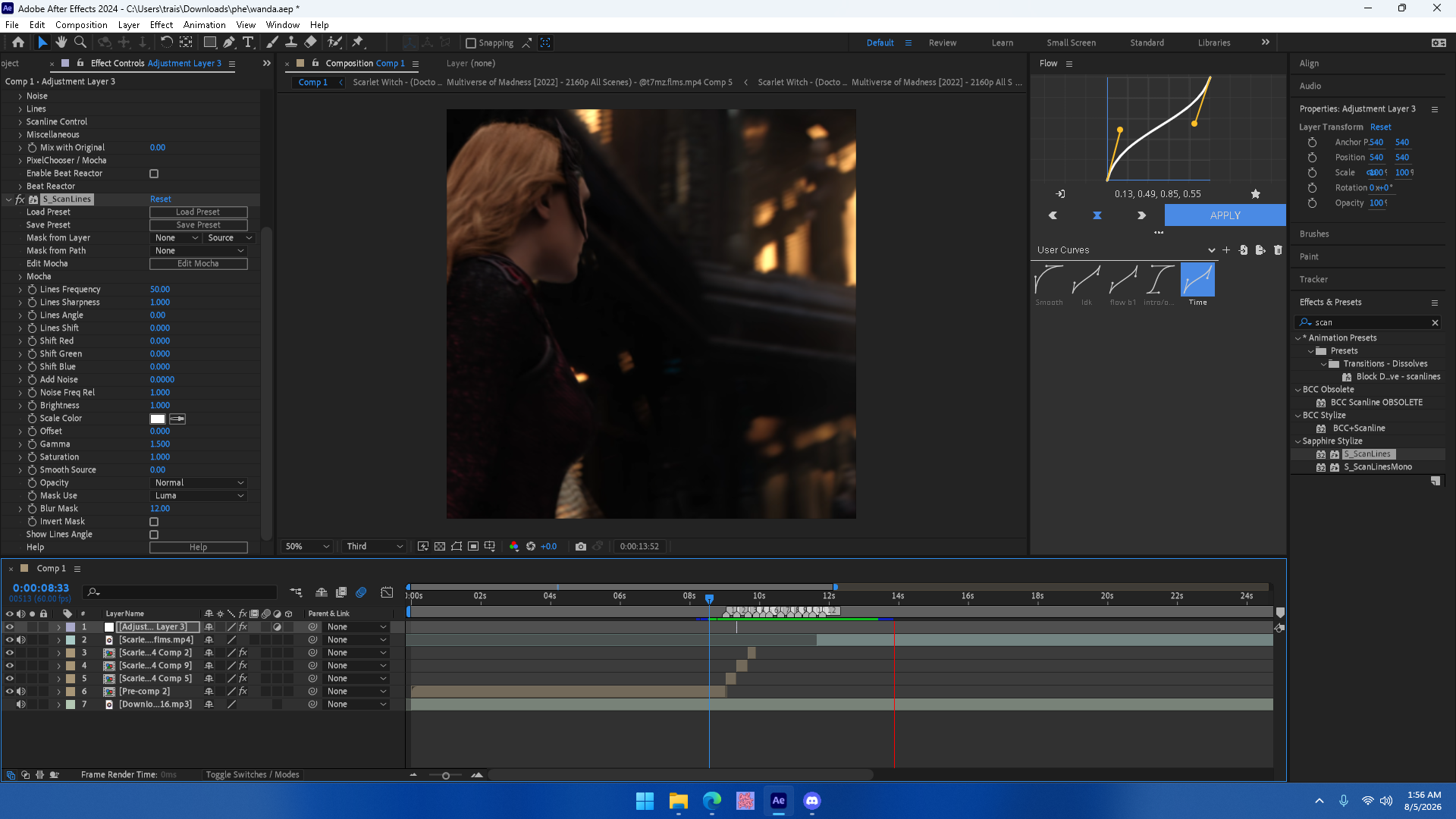The height and width of the screenshot is (819, 1456).
Task: Select the Type tool
Action: click(248, 42)
